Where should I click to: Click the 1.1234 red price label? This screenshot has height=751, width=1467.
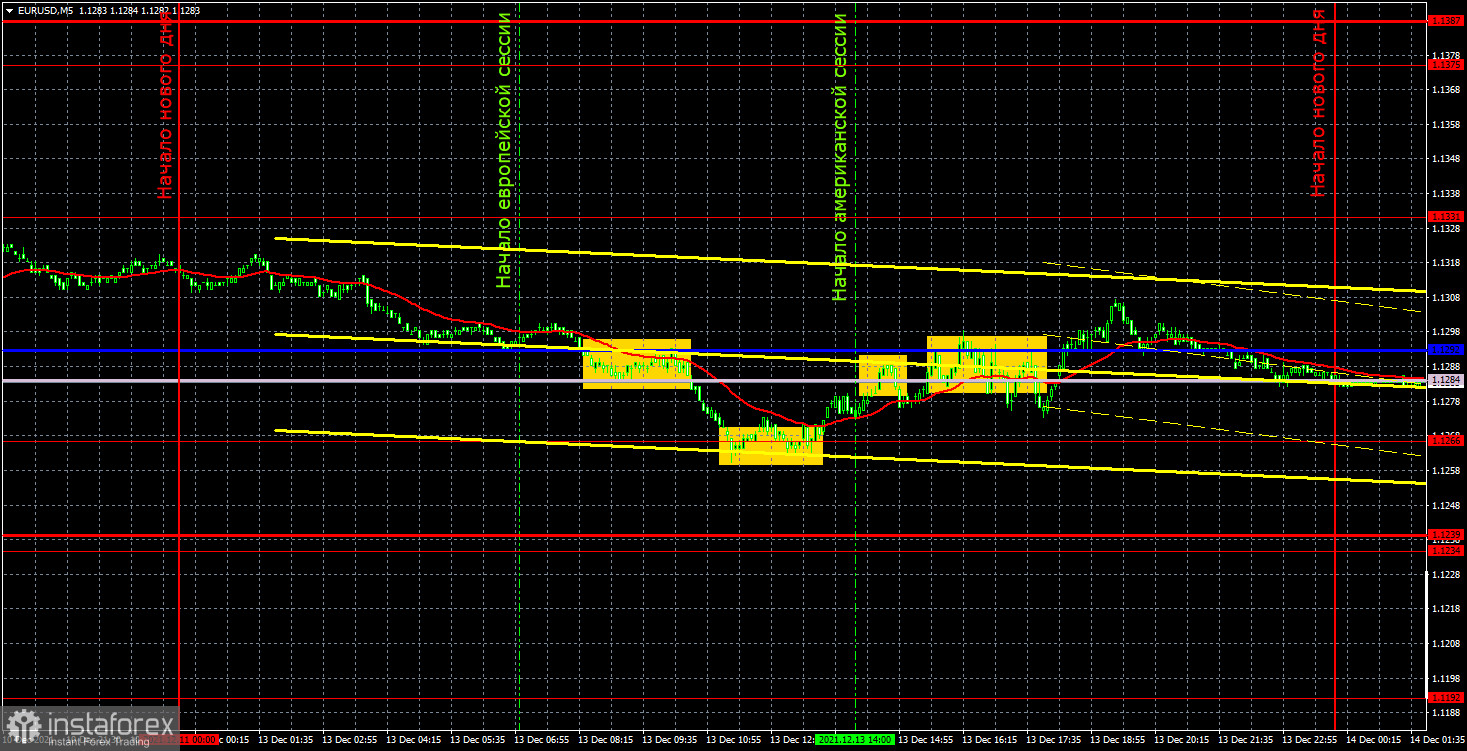point(1446,550)
